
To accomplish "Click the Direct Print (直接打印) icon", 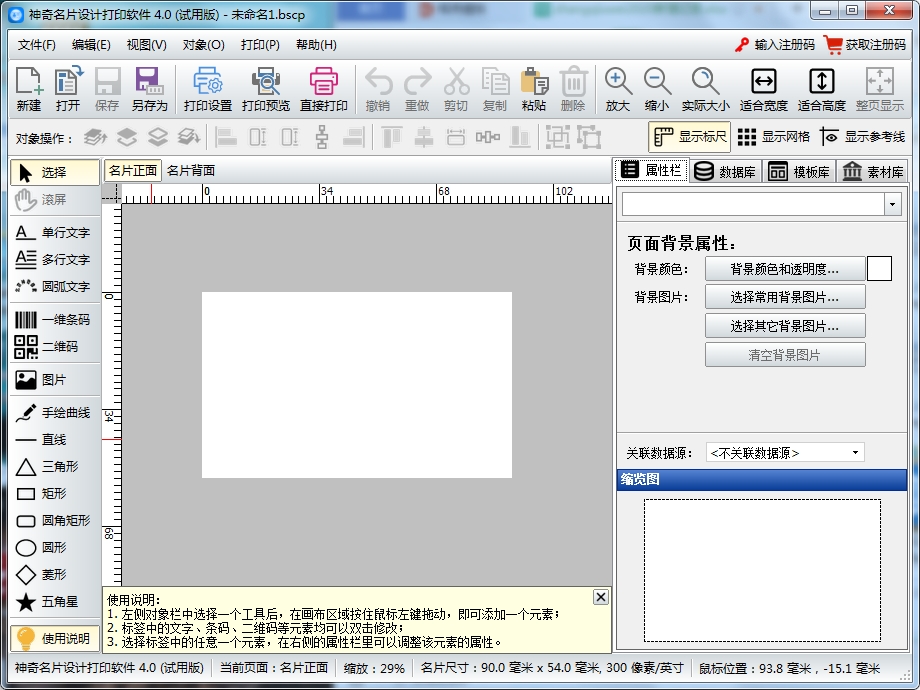I will pyautogui.click(x=324, y=89).
